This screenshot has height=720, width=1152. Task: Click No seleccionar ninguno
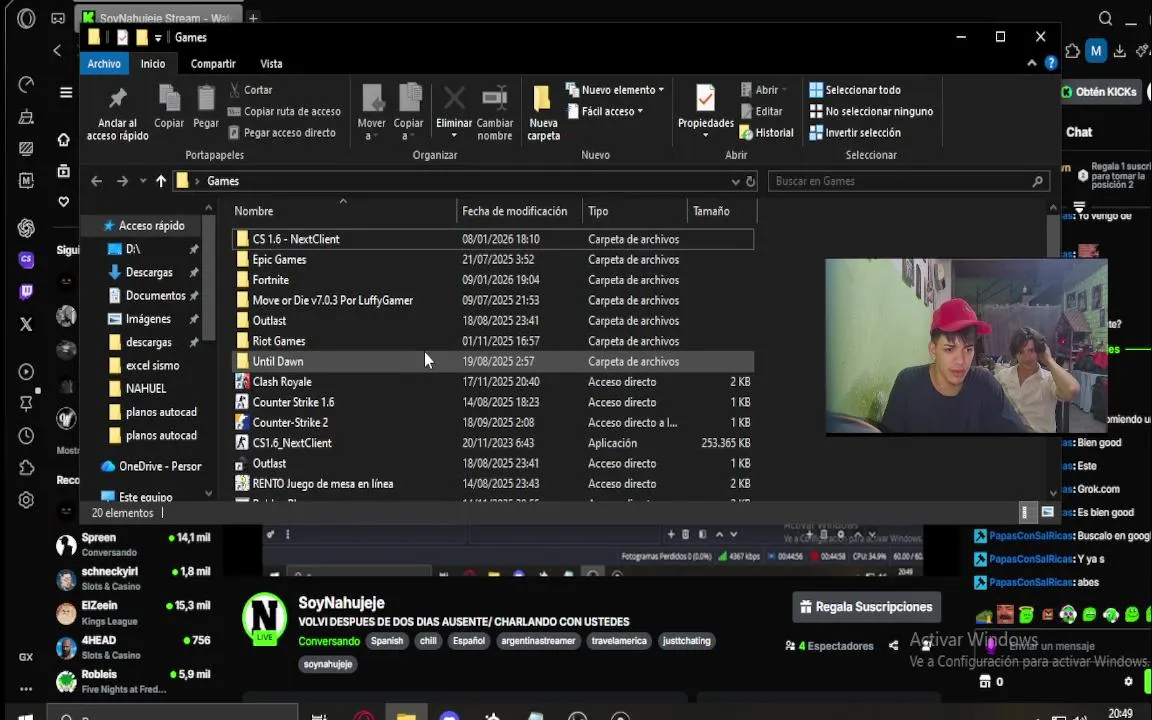click(x=871, y=111)
